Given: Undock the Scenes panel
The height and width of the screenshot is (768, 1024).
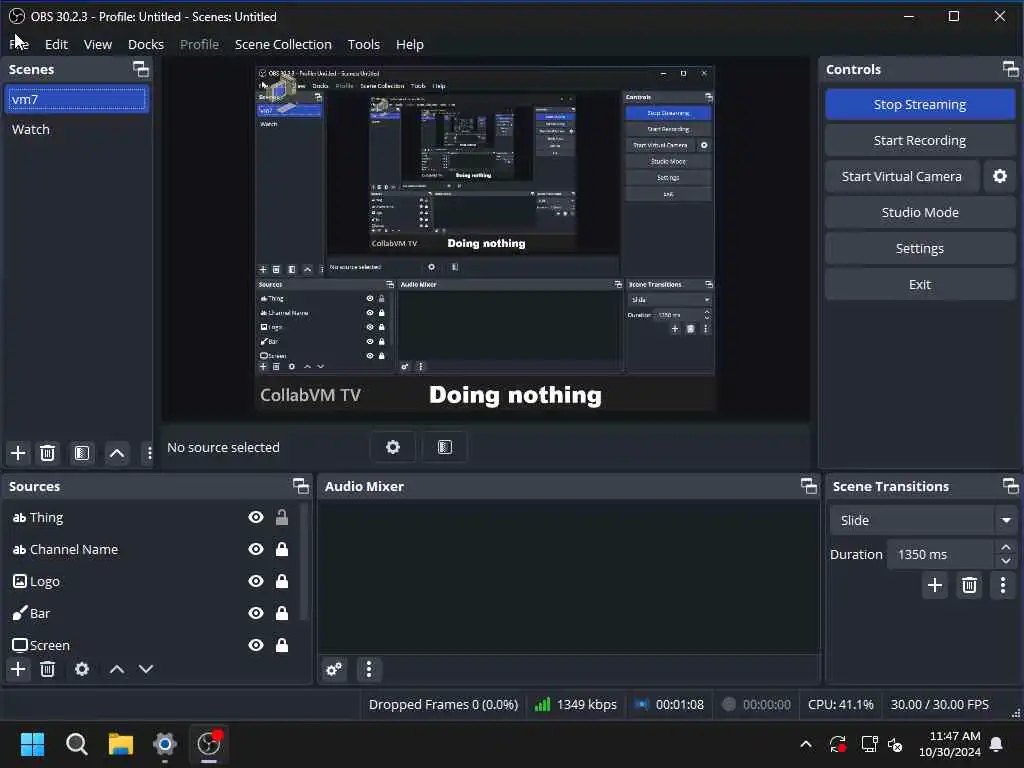Looking at the screenshot, I should pyautogui.click(x=141, y=69).
